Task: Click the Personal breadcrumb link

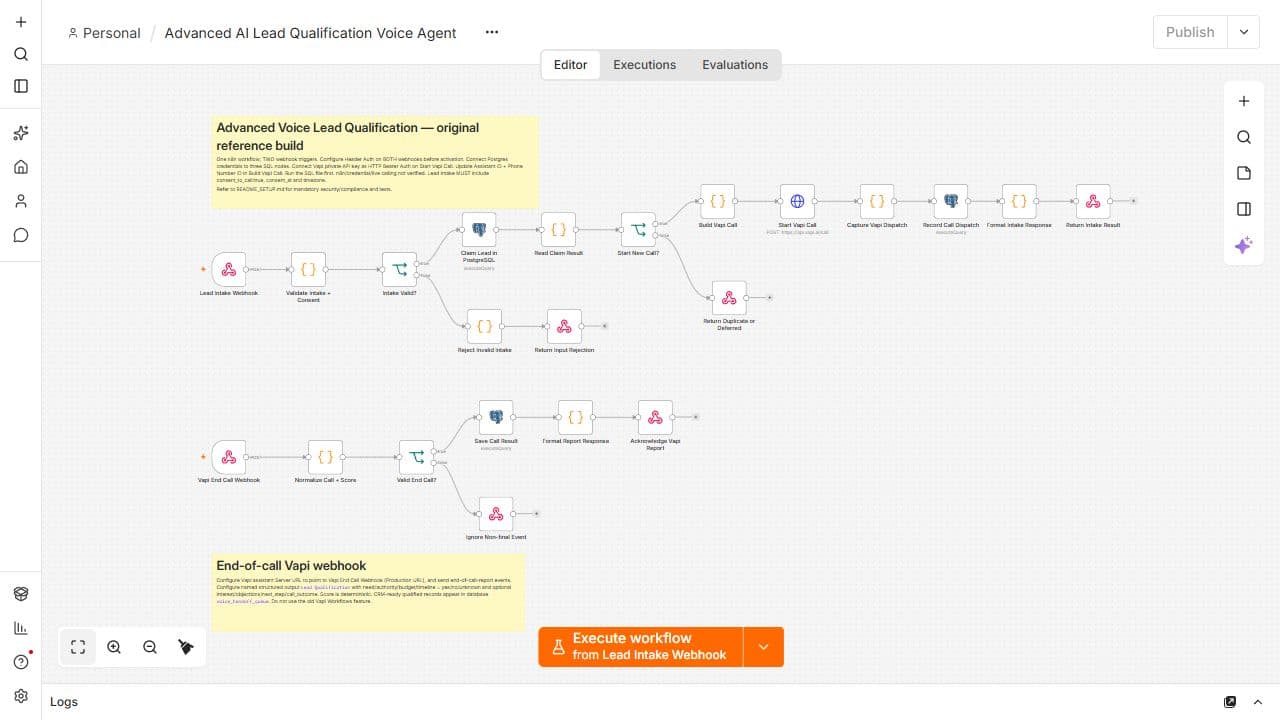Action: (104, 33)
